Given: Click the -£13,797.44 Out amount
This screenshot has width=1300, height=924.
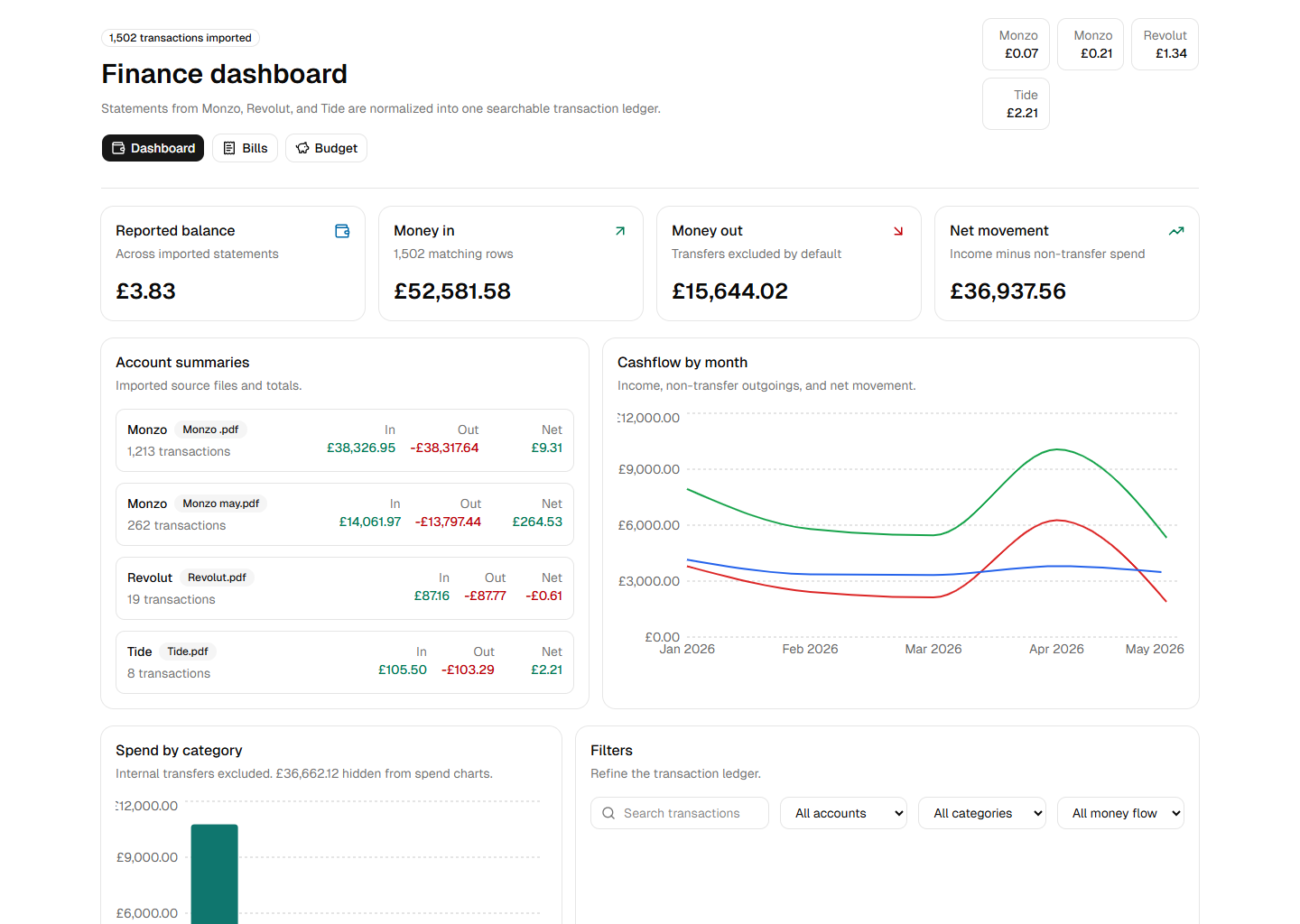Looking at the screenshot, I should (448, 522).
